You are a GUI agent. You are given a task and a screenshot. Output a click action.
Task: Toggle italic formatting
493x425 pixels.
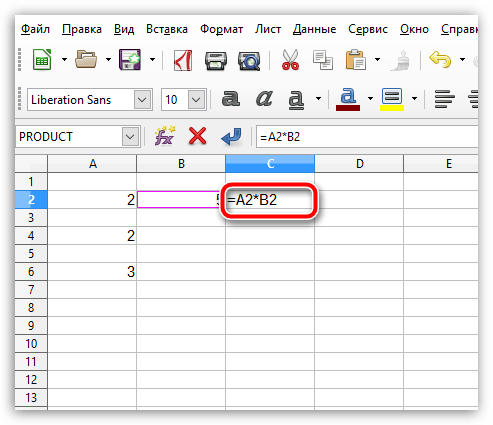(x=264, y=99)
